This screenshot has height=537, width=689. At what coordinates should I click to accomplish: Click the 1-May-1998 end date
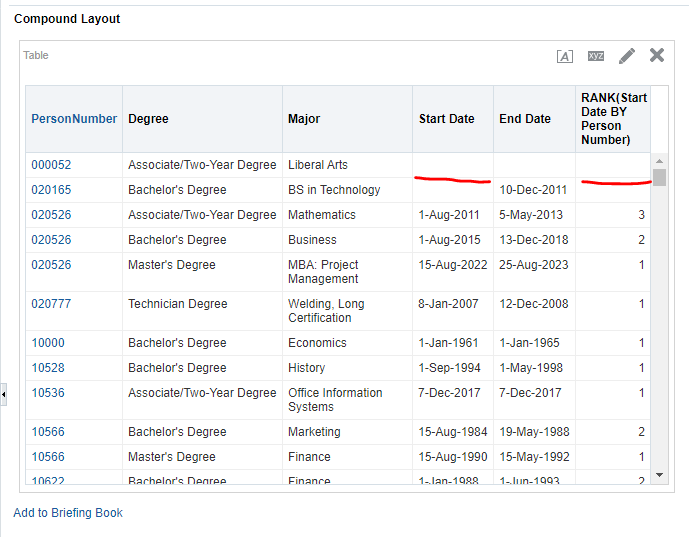point(531,368)
